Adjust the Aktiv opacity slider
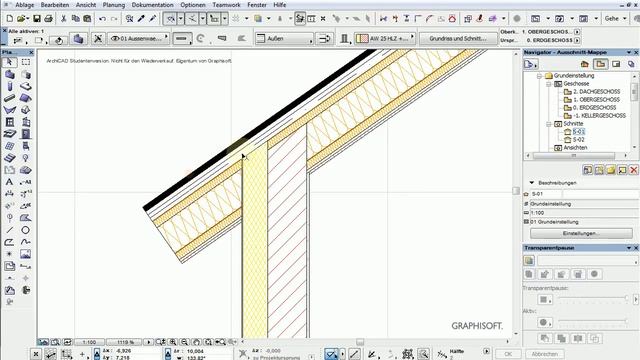 coord(593,322)
